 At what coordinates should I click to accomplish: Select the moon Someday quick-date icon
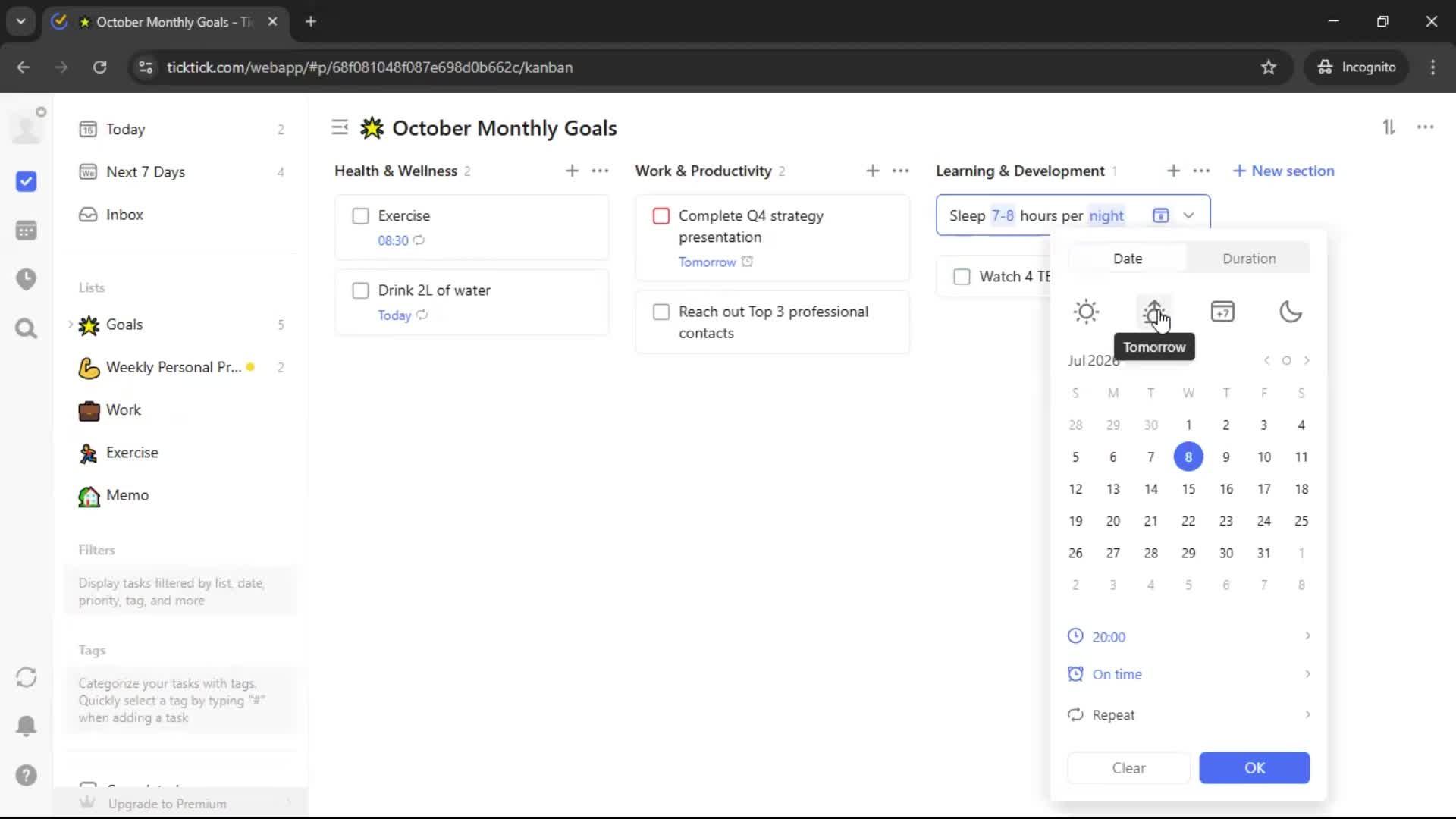click(x=1290, y=312)
